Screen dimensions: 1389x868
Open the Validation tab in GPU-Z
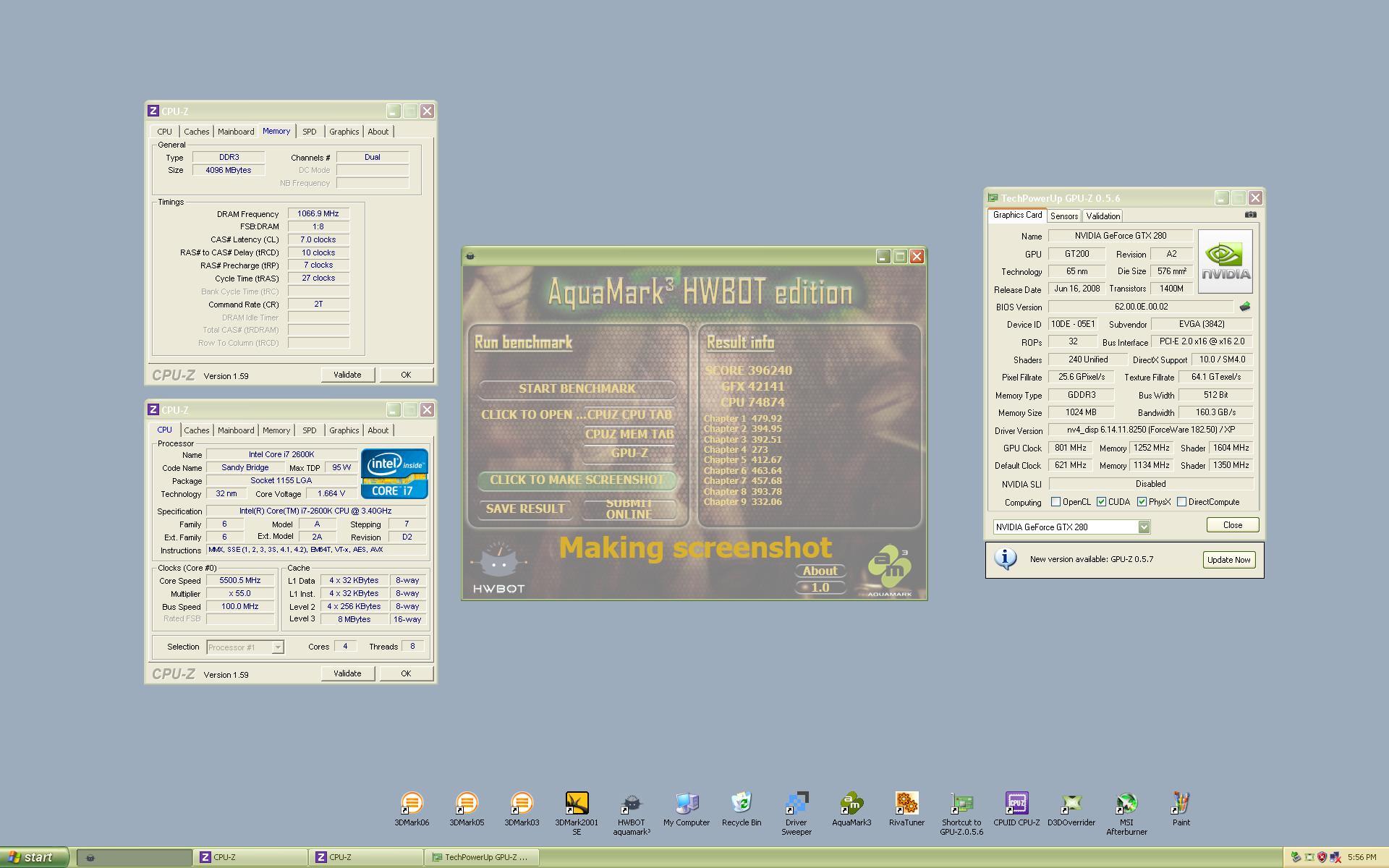click(1103, 216)
